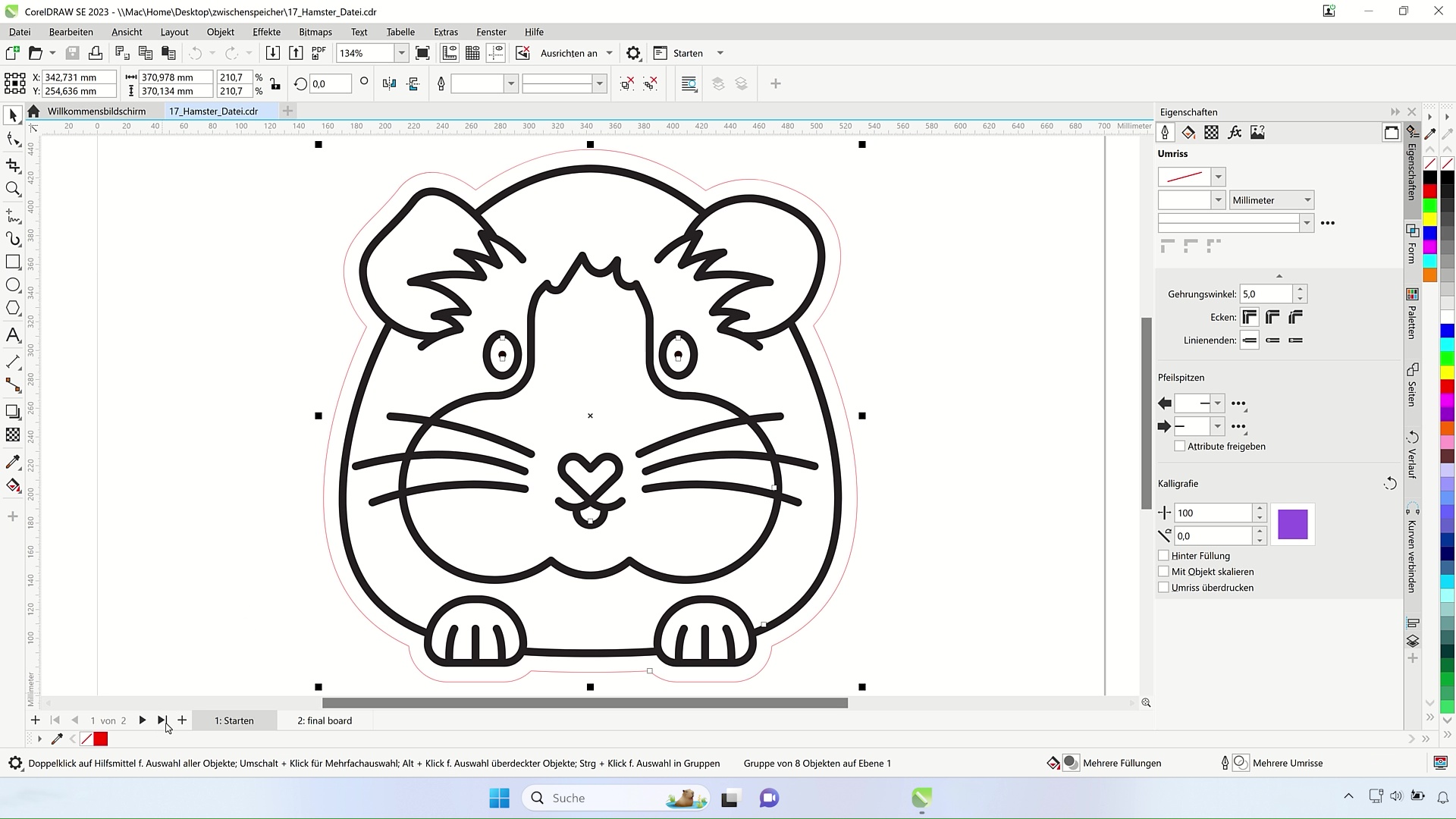The width and height of the screenshot is (1456, 819).
Task: Toggle Mit Objekt skalieren checkbox
Action: (x=1163, y=572)
